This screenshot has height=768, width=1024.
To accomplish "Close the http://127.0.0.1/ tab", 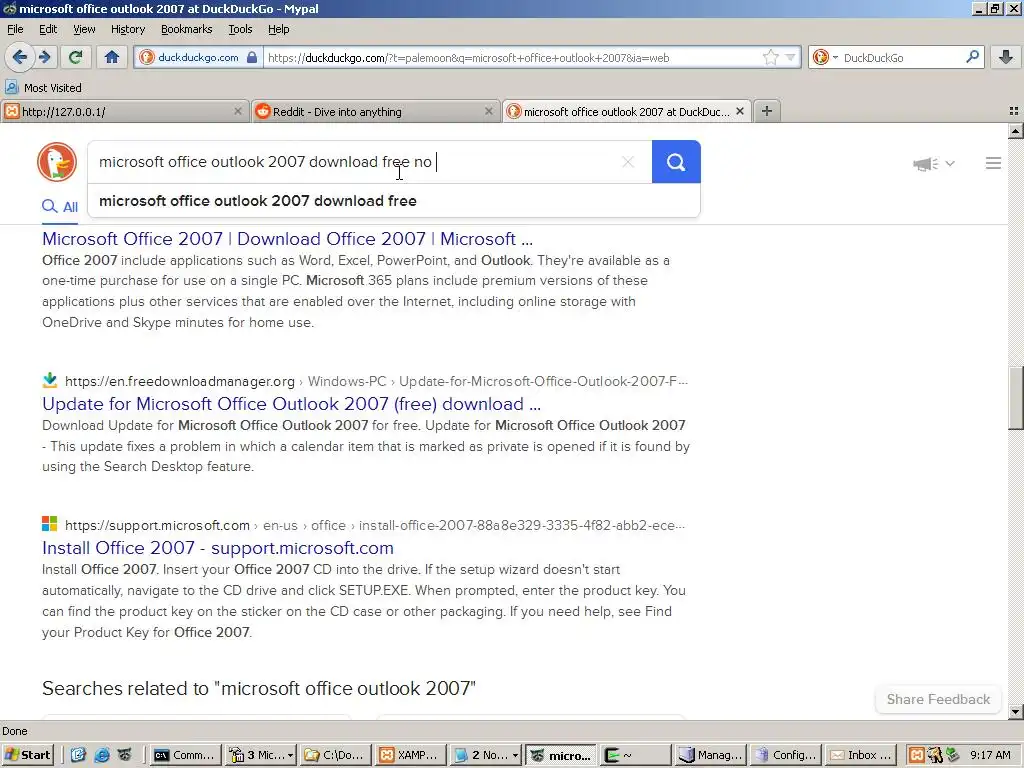I will click(x=238, y=112).
